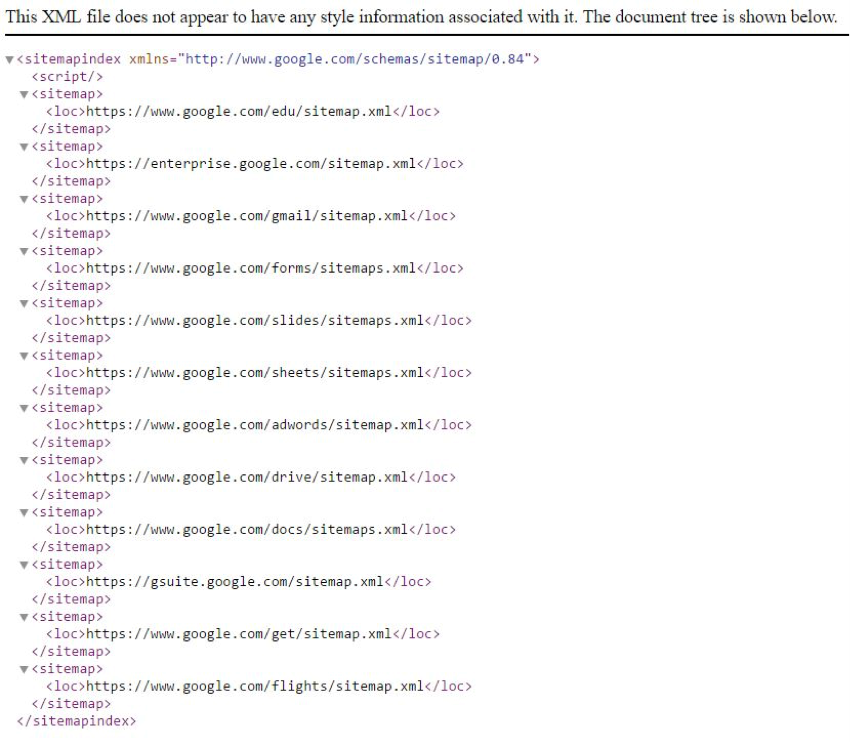
Task: Collapse the sitemap node containing drive/sitemap.xml
Action: [24, 460]
